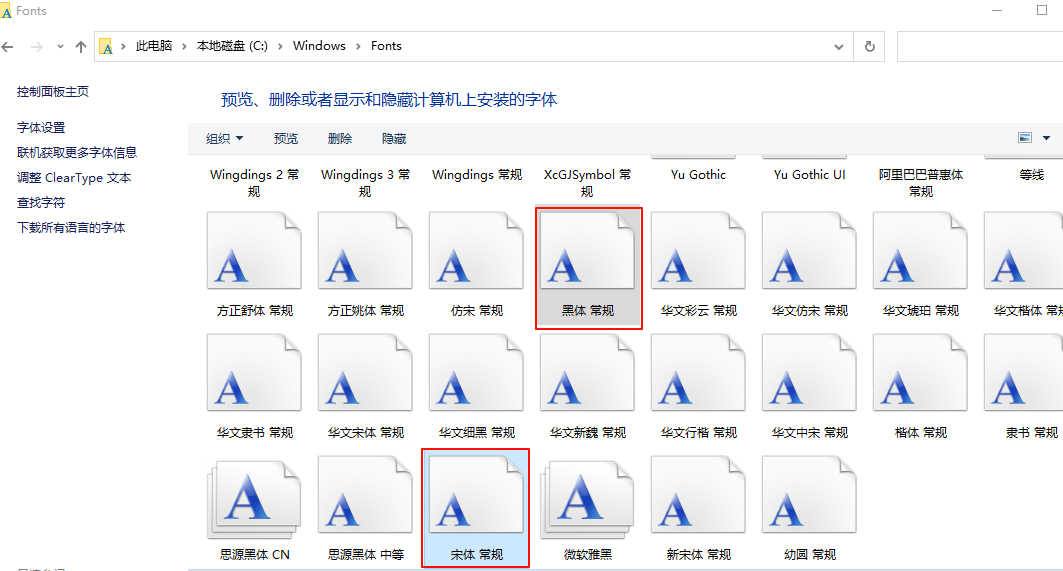Select Wingdings 2 常规 font label

254,183
